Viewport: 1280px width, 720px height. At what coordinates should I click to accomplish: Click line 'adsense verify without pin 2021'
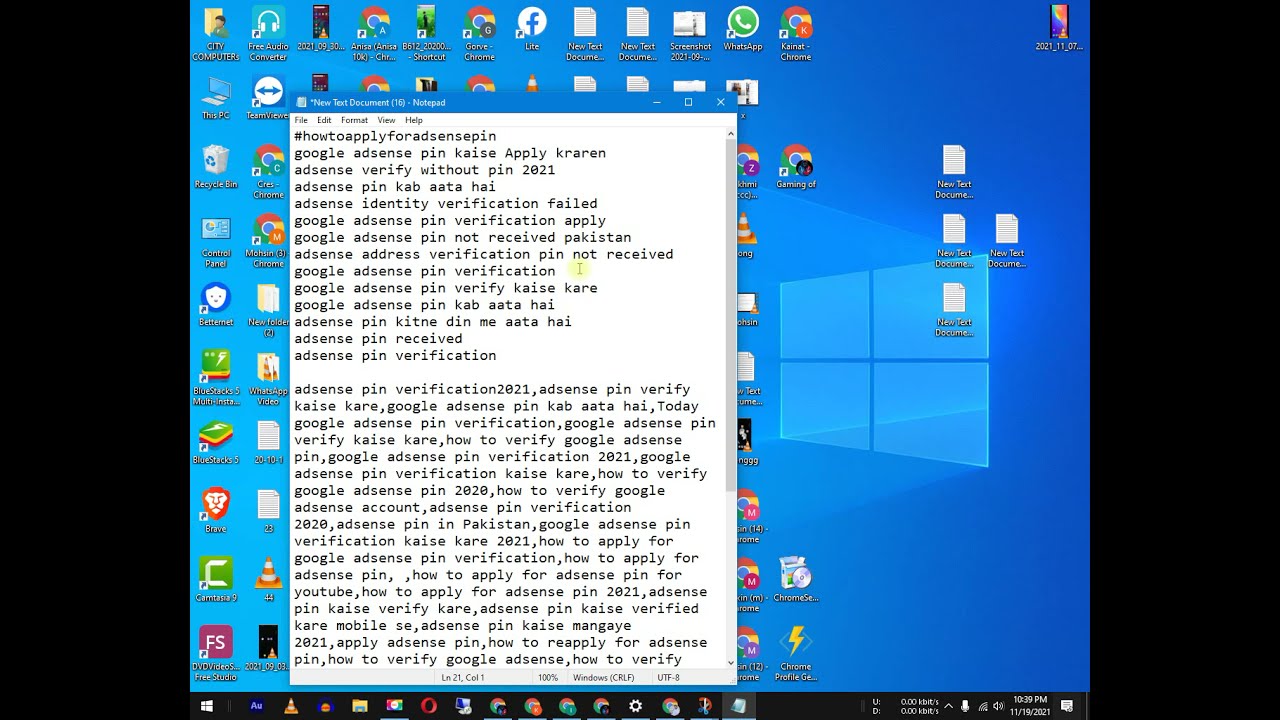[424, 170]
